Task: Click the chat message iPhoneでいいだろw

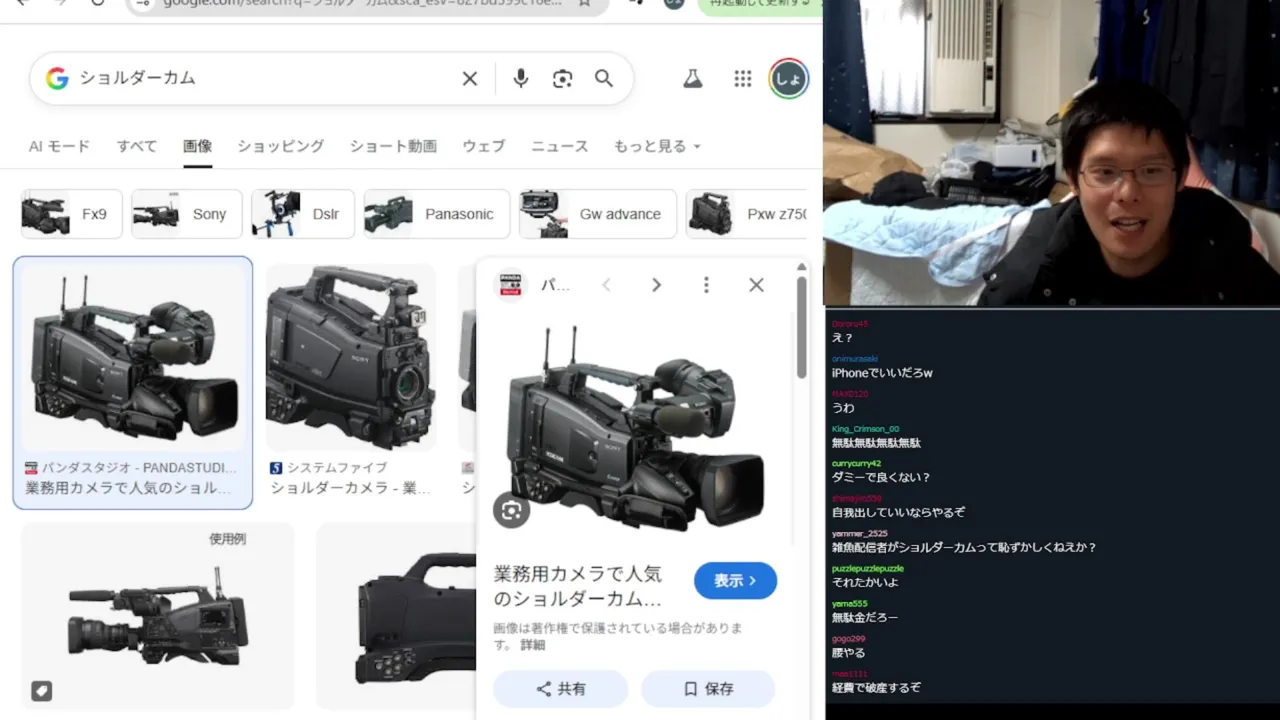Action: (x=882, y=373)
